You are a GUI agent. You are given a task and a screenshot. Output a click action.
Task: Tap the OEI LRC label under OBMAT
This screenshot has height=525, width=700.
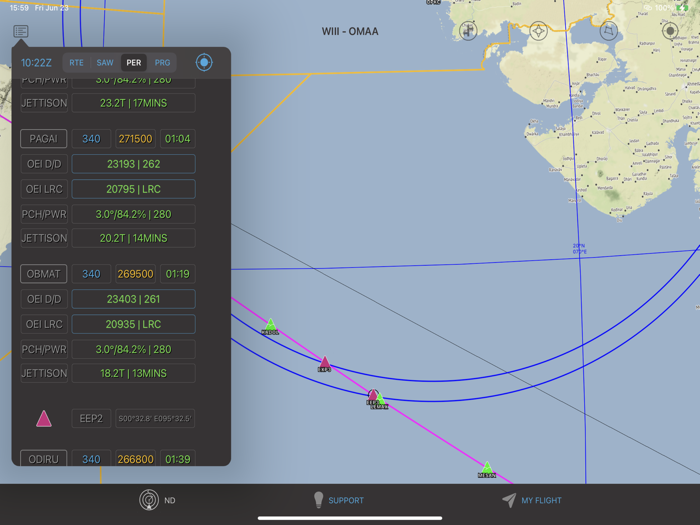[x=44, y=324]
